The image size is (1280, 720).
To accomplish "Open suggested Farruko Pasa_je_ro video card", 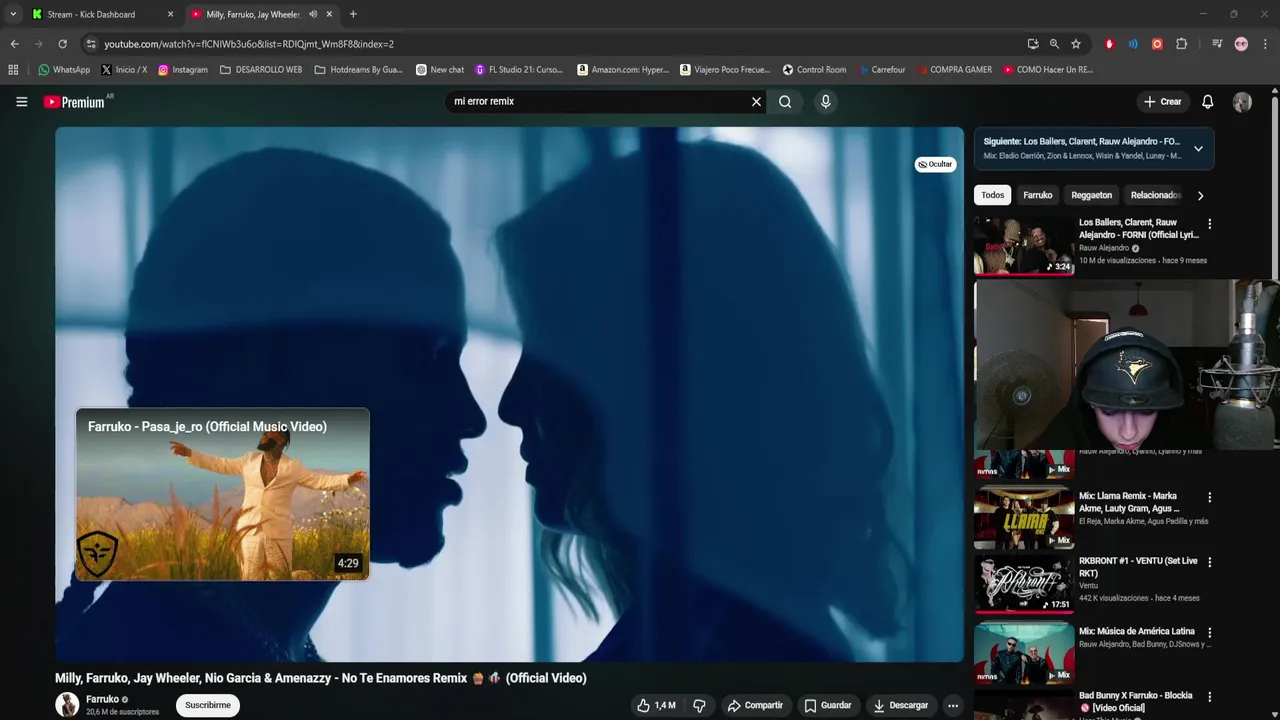I will [x=222, y=494].
